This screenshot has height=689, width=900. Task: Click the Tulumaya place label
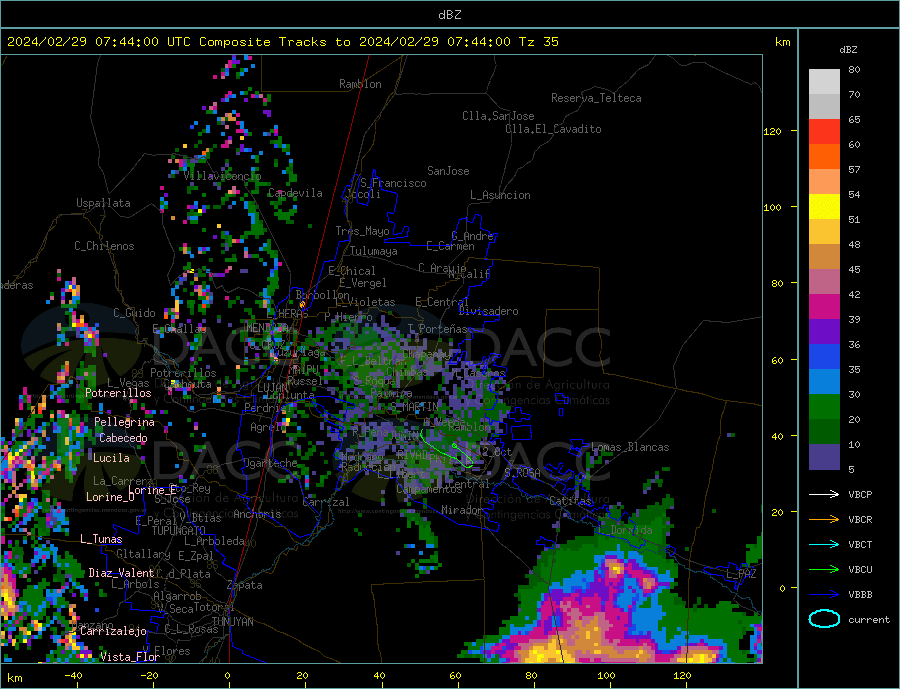coord(374,251)
